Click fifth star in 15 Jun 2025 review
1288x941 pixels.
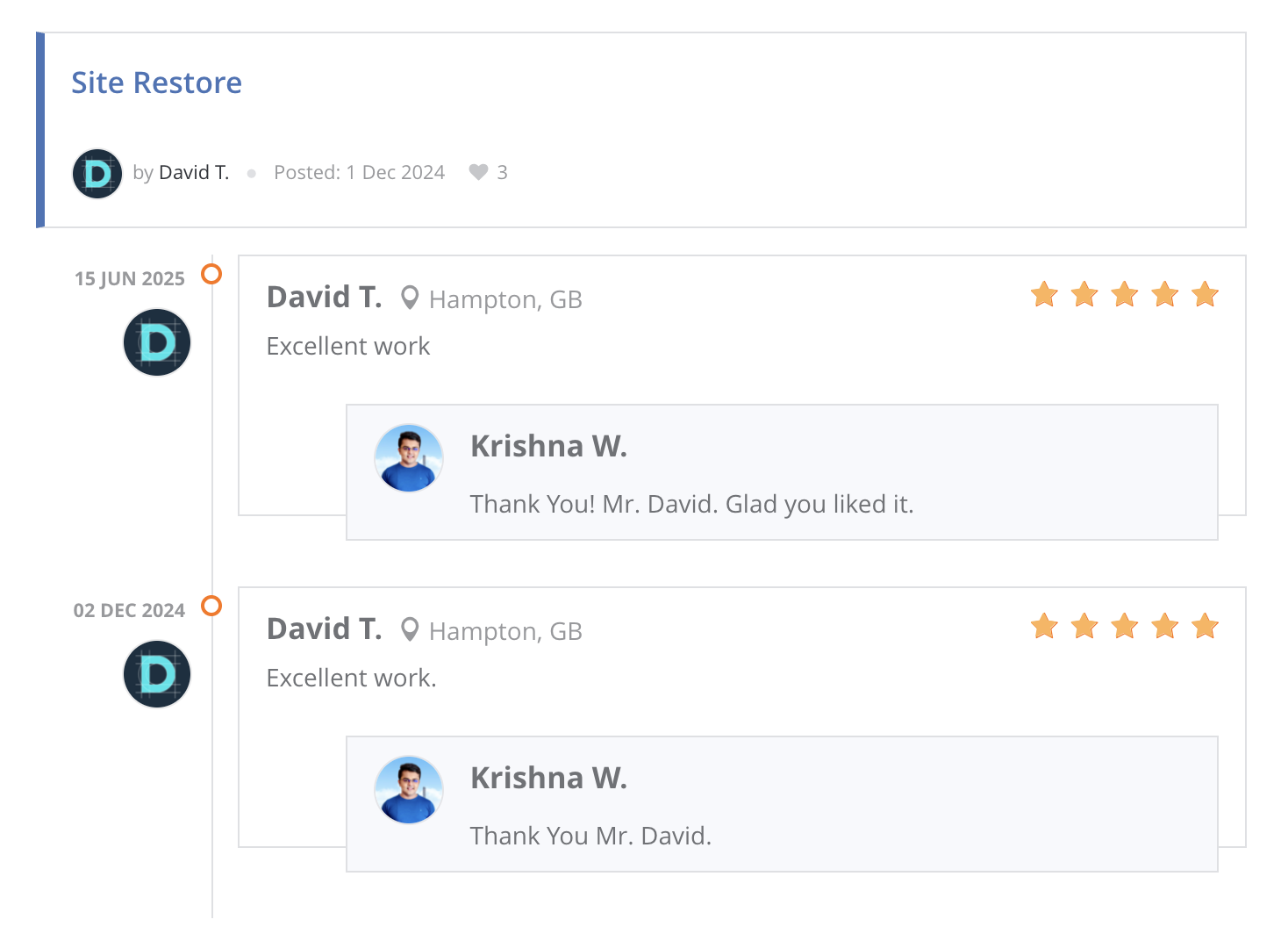tap(1206, 294)
